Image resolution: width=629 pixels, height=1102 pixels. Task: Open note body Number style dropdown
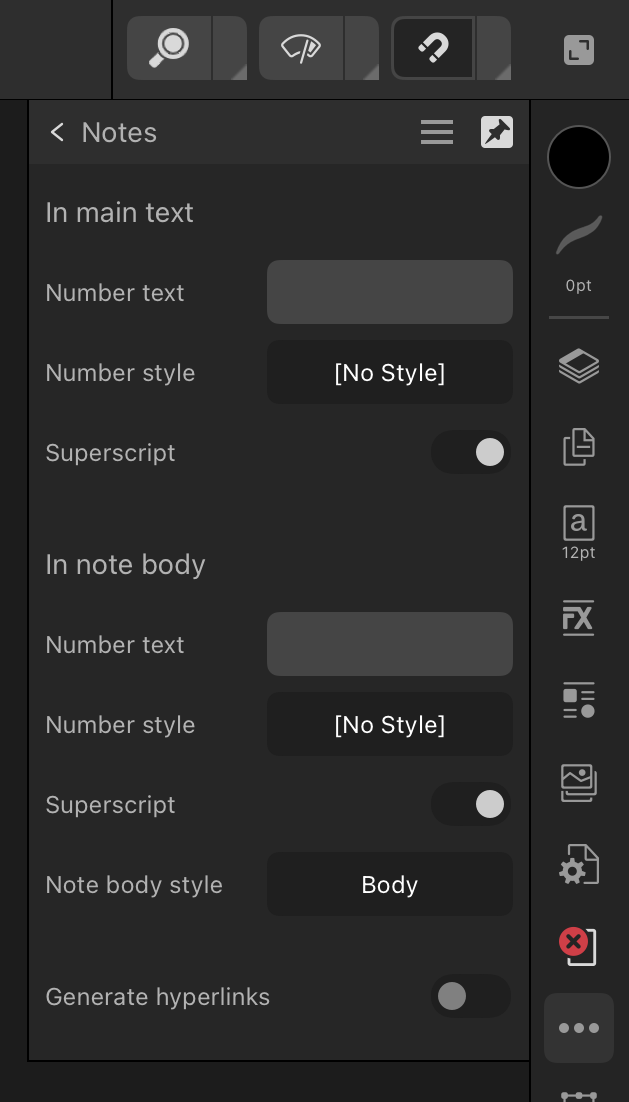[390, 725]
